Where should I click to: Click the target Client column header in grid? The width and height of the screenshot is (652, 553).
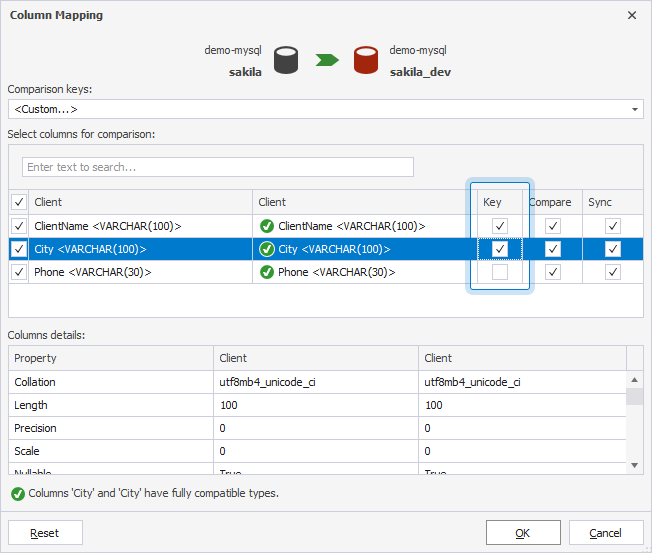365,202
